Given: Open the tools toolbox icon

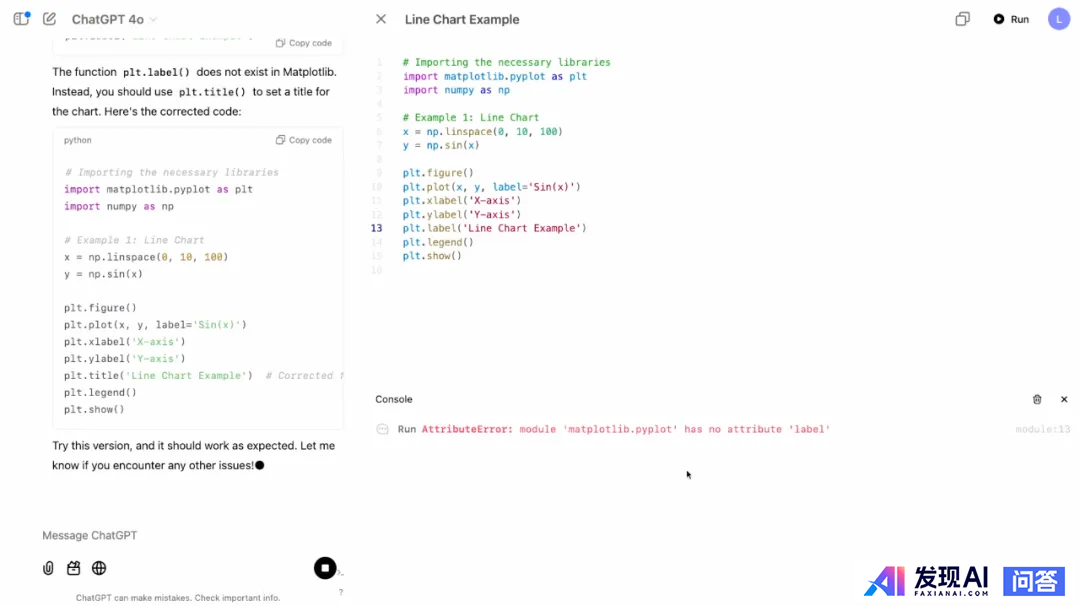Looking at the screenshot, I should (74, 568).
